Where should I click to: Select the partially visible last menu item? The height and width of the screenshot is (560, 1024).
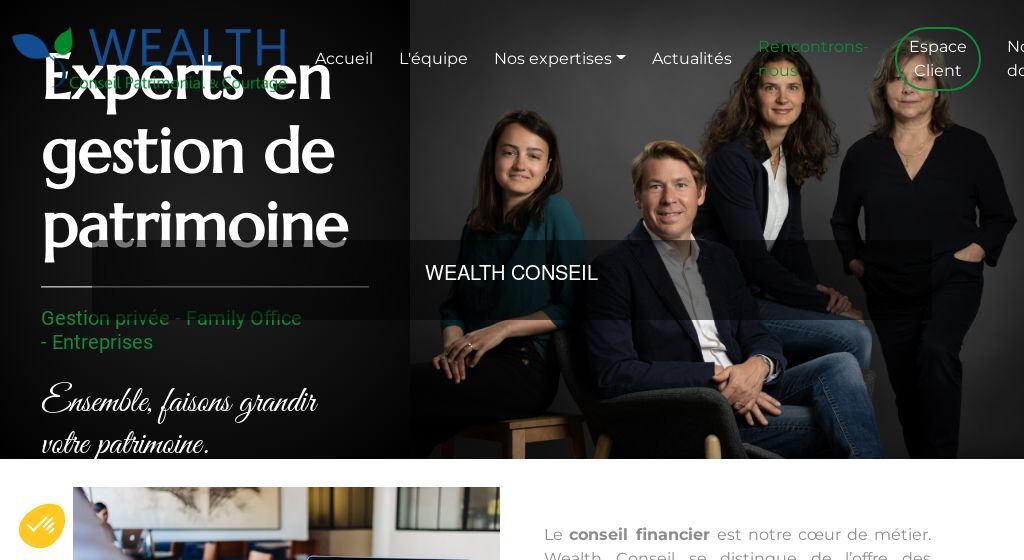tap(1016, 59)
